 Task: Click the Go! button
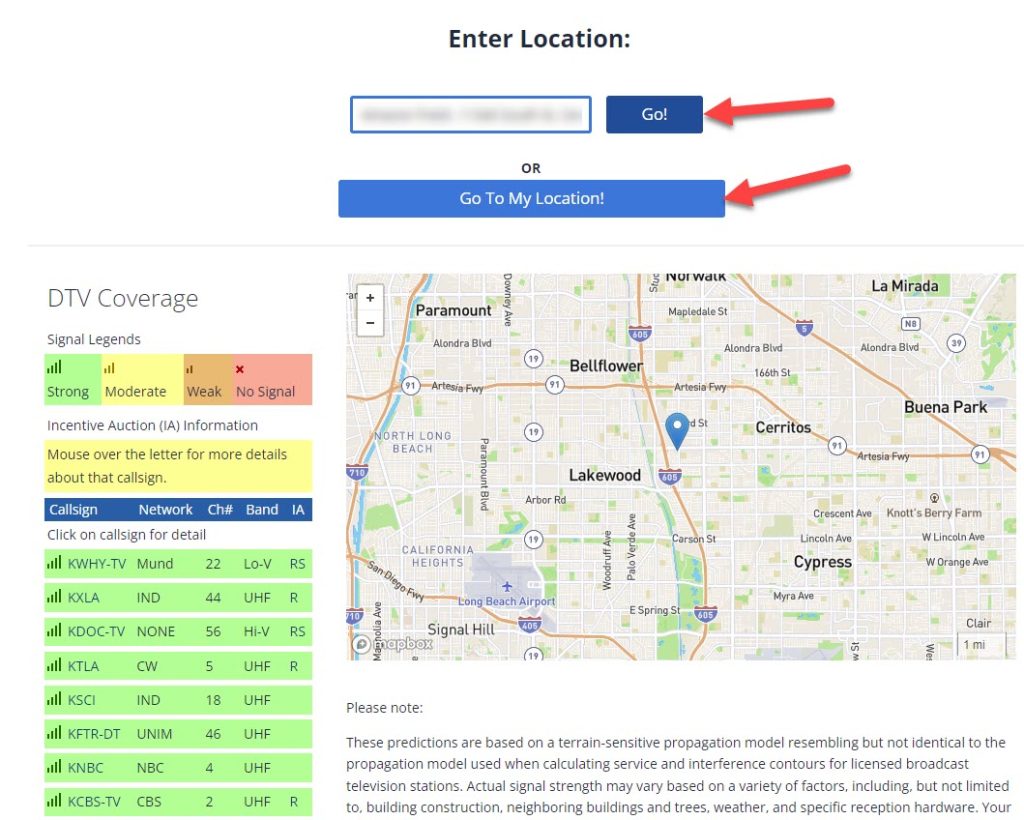pyautogui.click(x=654, y=114)
